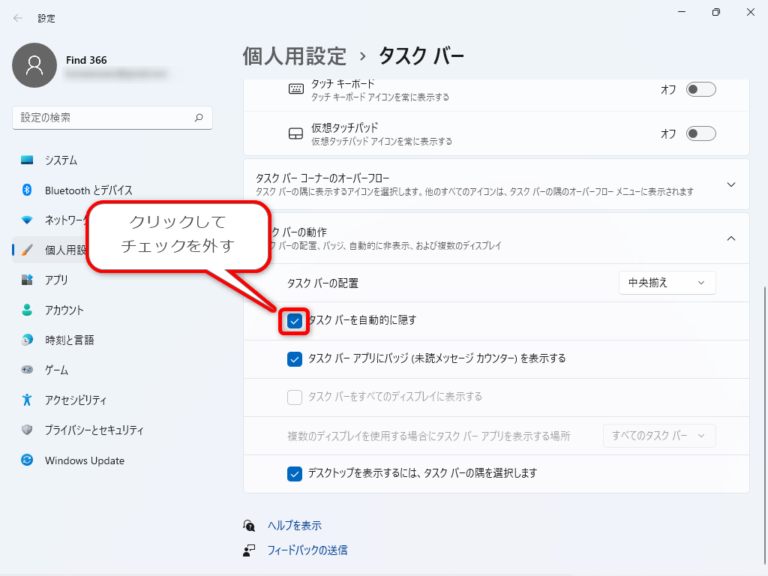The height and width of the screenshot is (576, 768).
Task: Open the 中央揃え alignment dropdown
Action: (666, 283)
